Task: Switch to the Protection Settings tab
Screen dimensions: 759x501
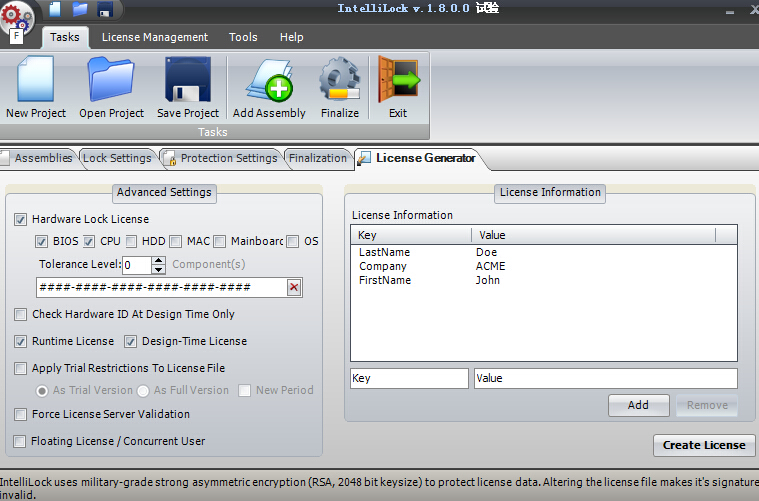Action: pos(223,158)
